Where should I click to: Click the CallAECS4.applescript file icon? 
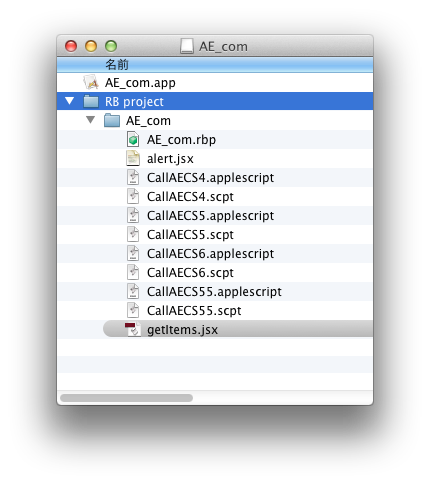pyautogui.click(x=133, y=177)
